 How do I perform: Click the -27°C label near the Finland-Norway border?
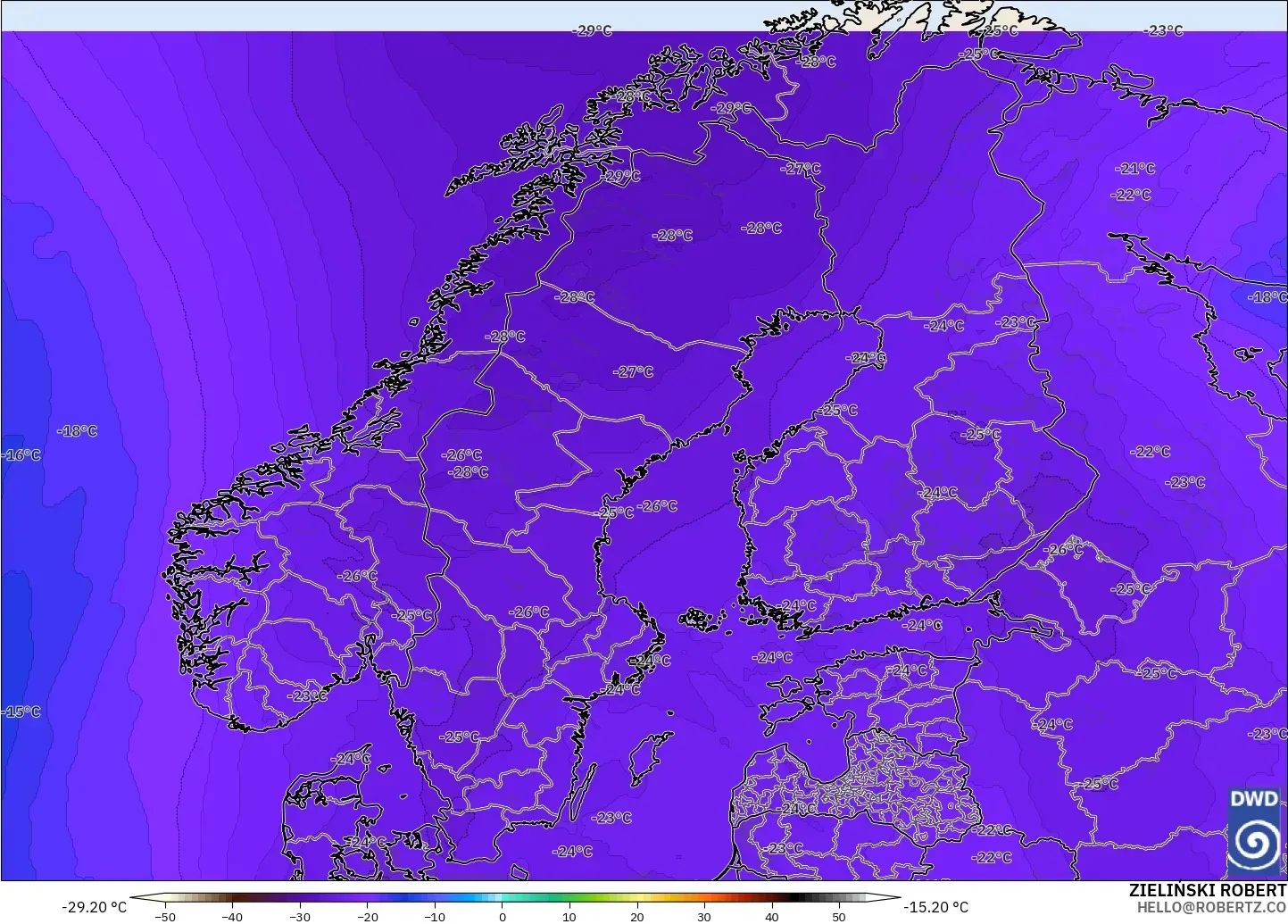[801, 168]
